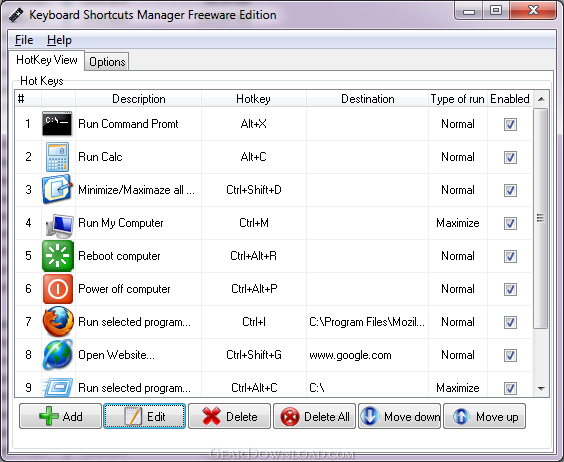Disable the Run Calc hotkey checkbox
This screenshot has height=462, width=564.
[510, 157]
